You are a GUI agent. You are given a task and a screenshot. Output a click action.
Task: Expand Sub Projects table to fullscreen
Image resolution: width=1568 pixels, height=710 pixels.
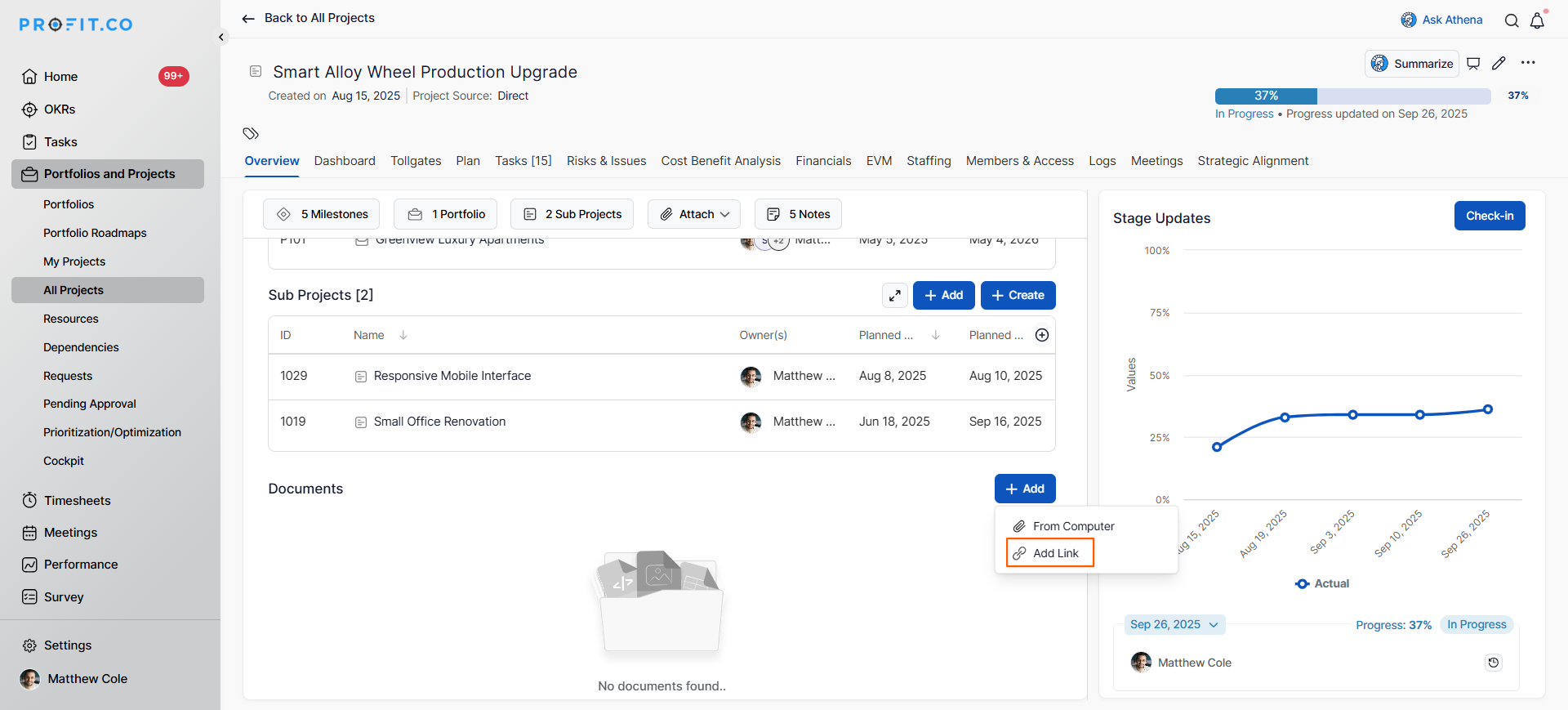(895, 296)
